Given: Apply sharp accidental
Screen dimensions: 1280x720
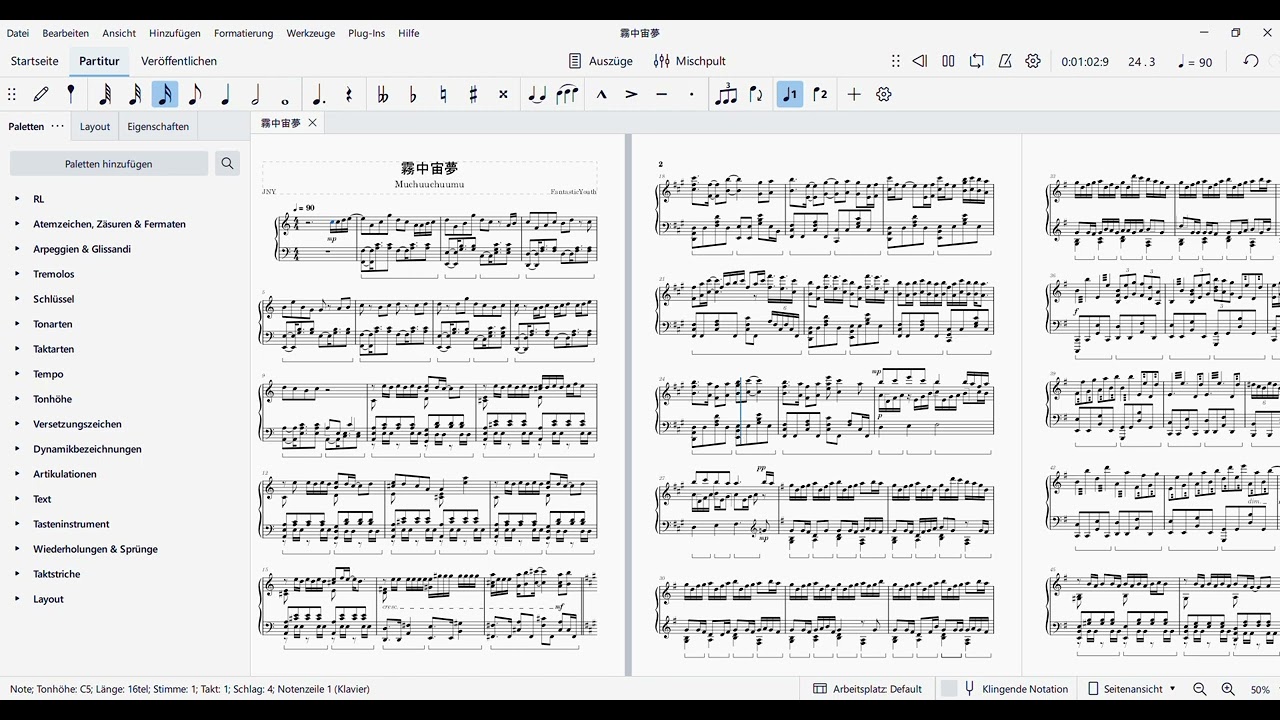Looking at the screenshot, I should [x=473, y=94].
